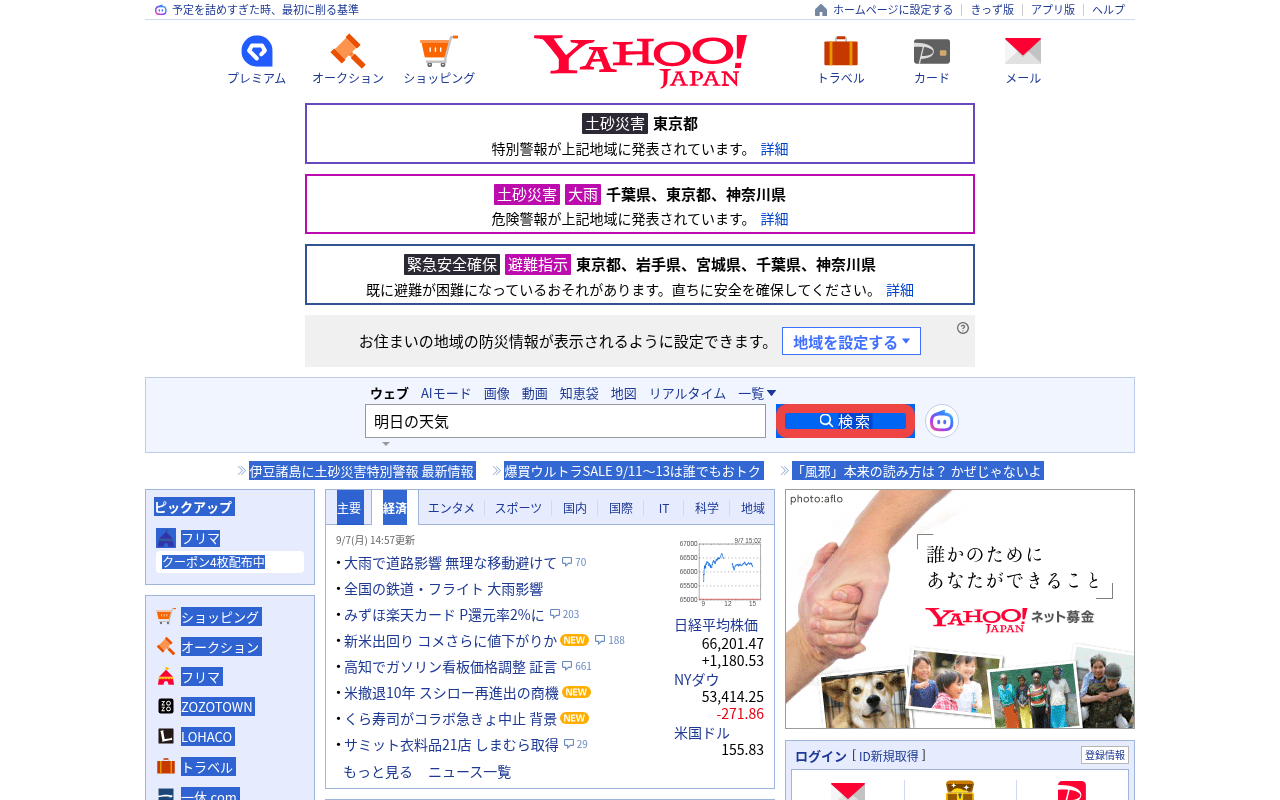Click ヘルプ link in top bar
The width and height of the screenshot is (1280, 800).
1108,10
